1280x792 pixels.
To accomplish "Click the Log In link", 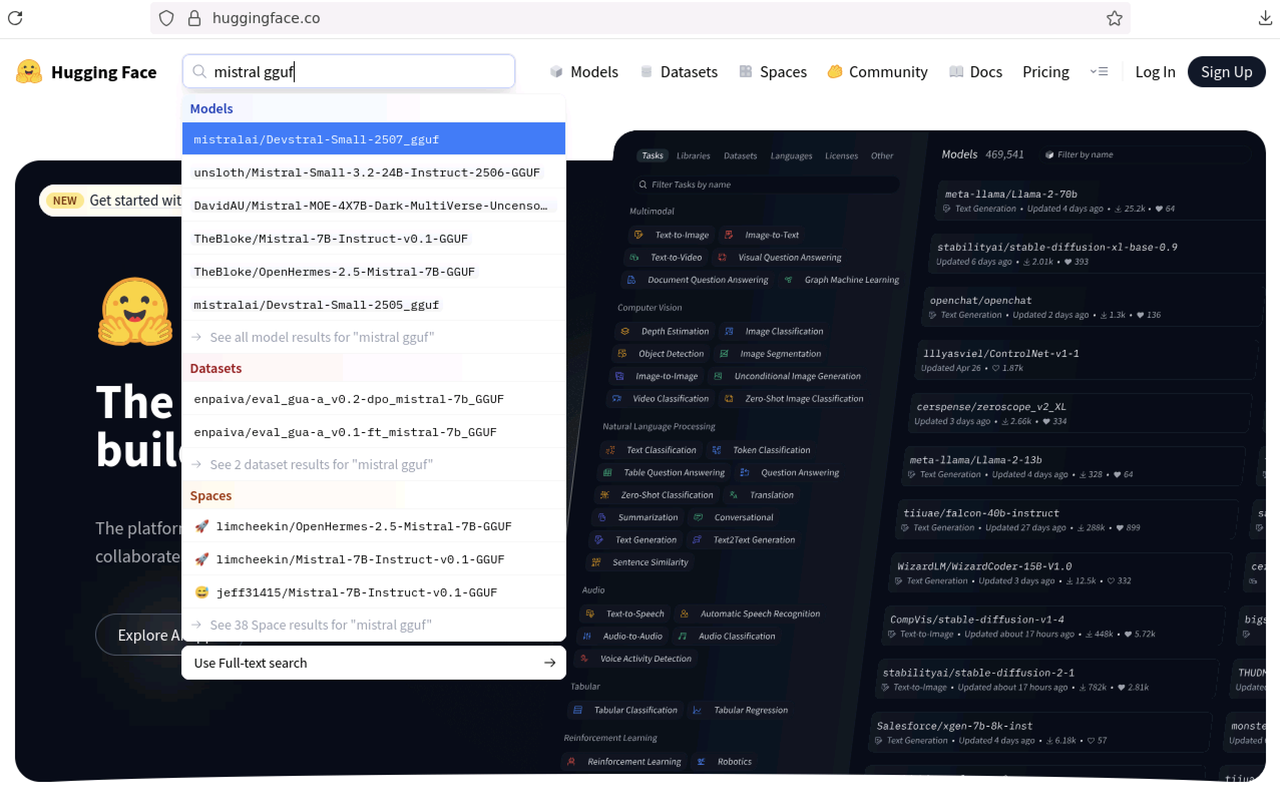I will 1155,72.
